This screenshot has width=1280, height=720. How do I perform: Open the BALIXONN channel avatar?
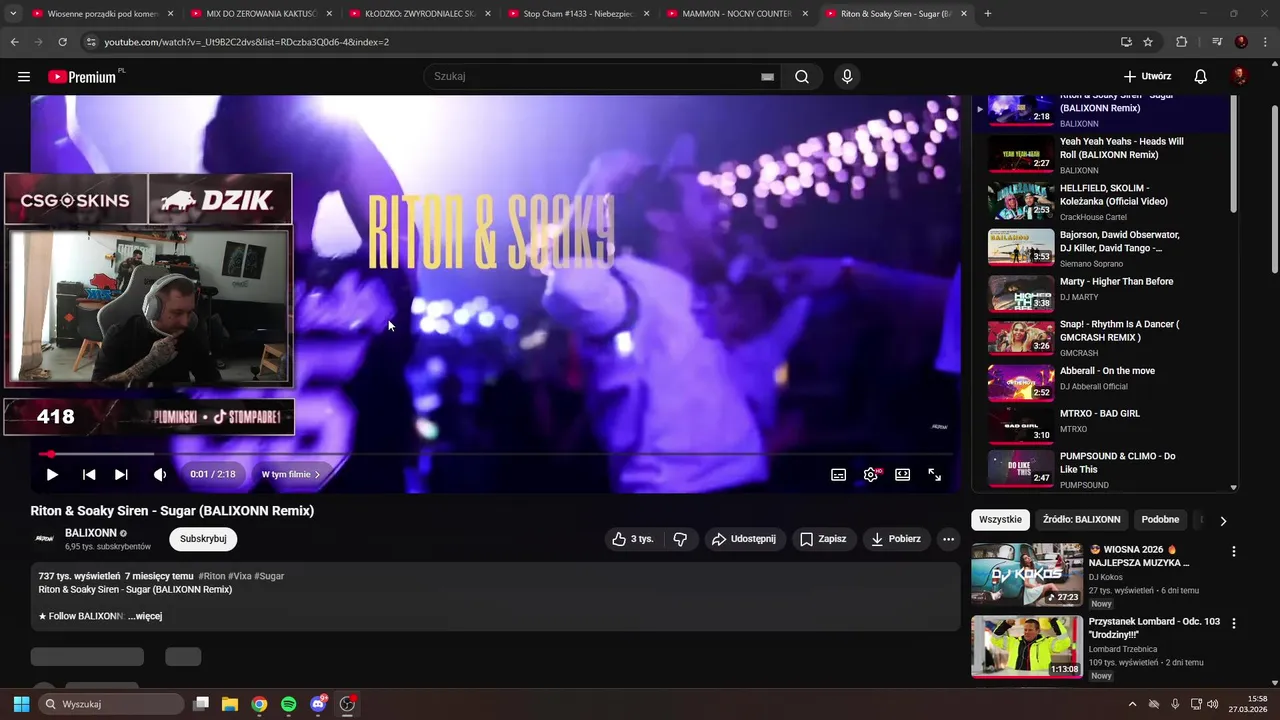pyautogui.click(x=44, y=539)
